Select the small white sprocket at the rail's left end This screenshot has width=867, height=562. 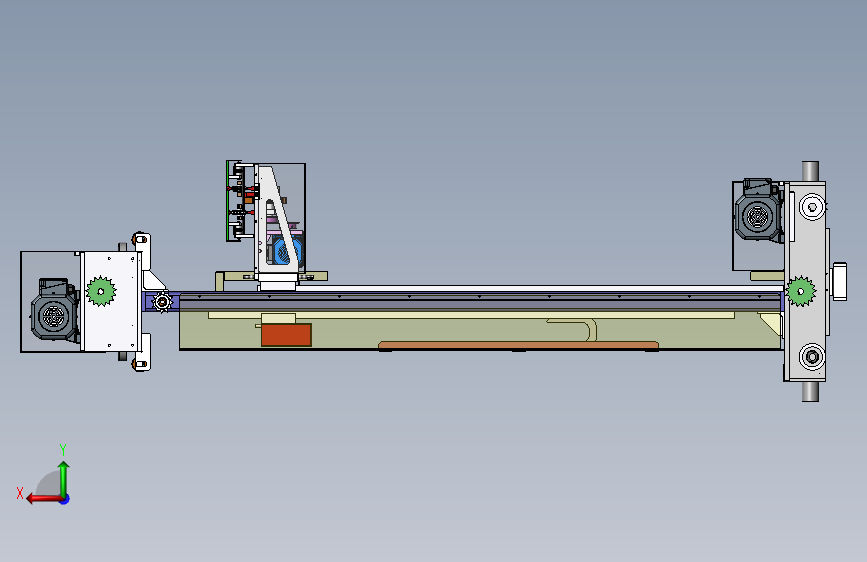pos(162,302)
